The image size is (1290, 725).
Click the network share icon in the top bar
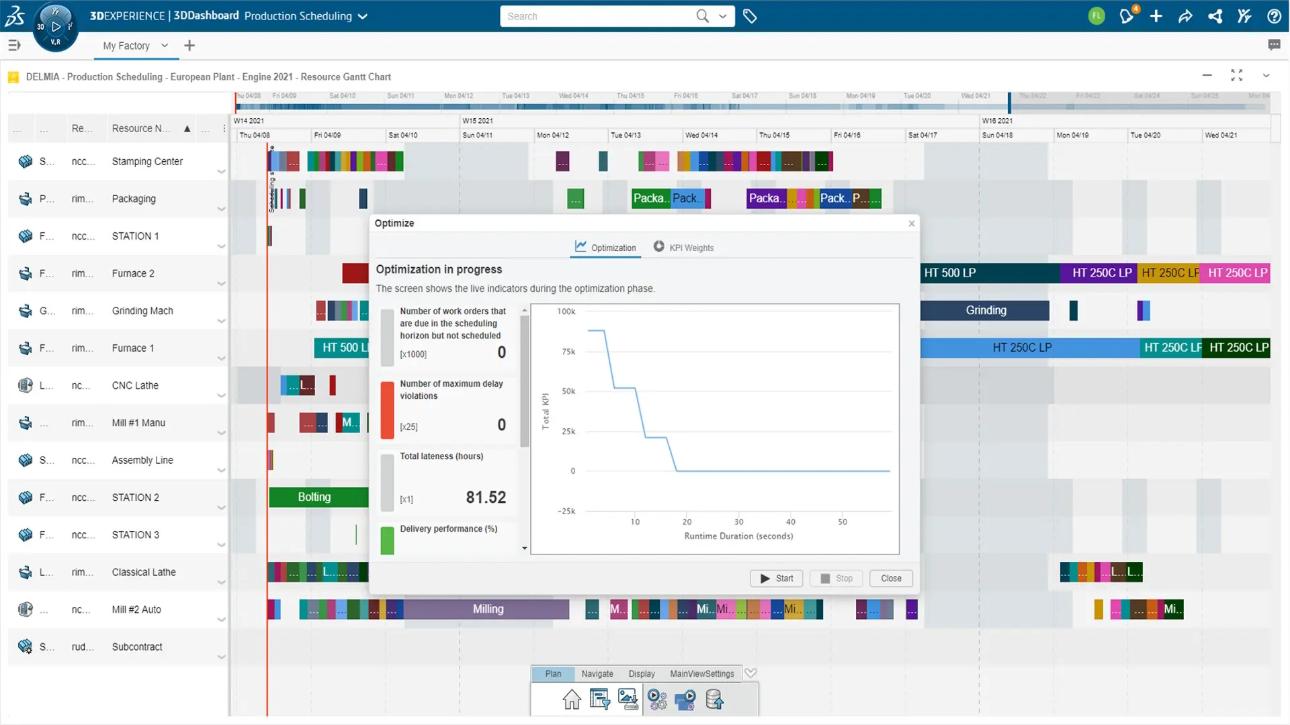(1215, 16)
